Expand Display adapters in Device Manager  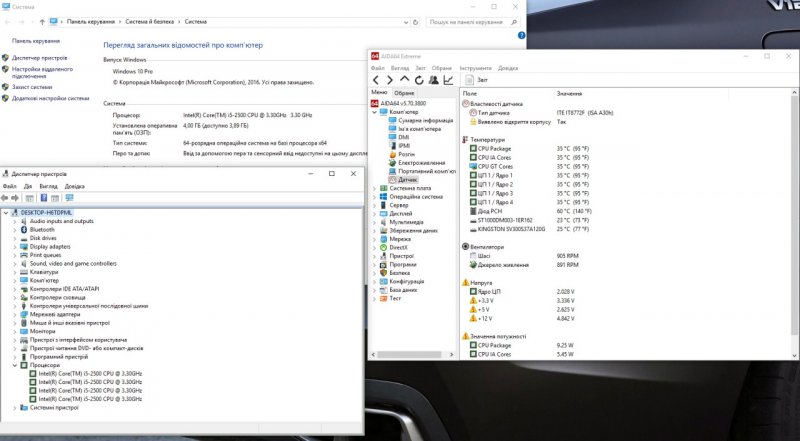point(14,246)
